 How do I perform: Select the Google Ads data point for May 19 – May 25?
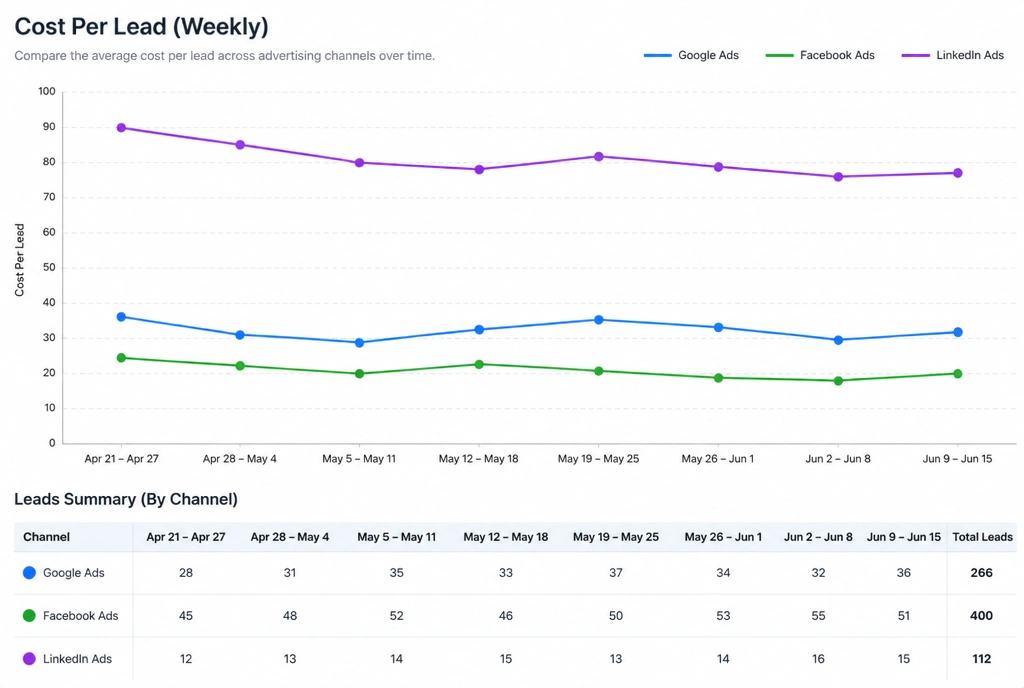click(x=599, y=320)
